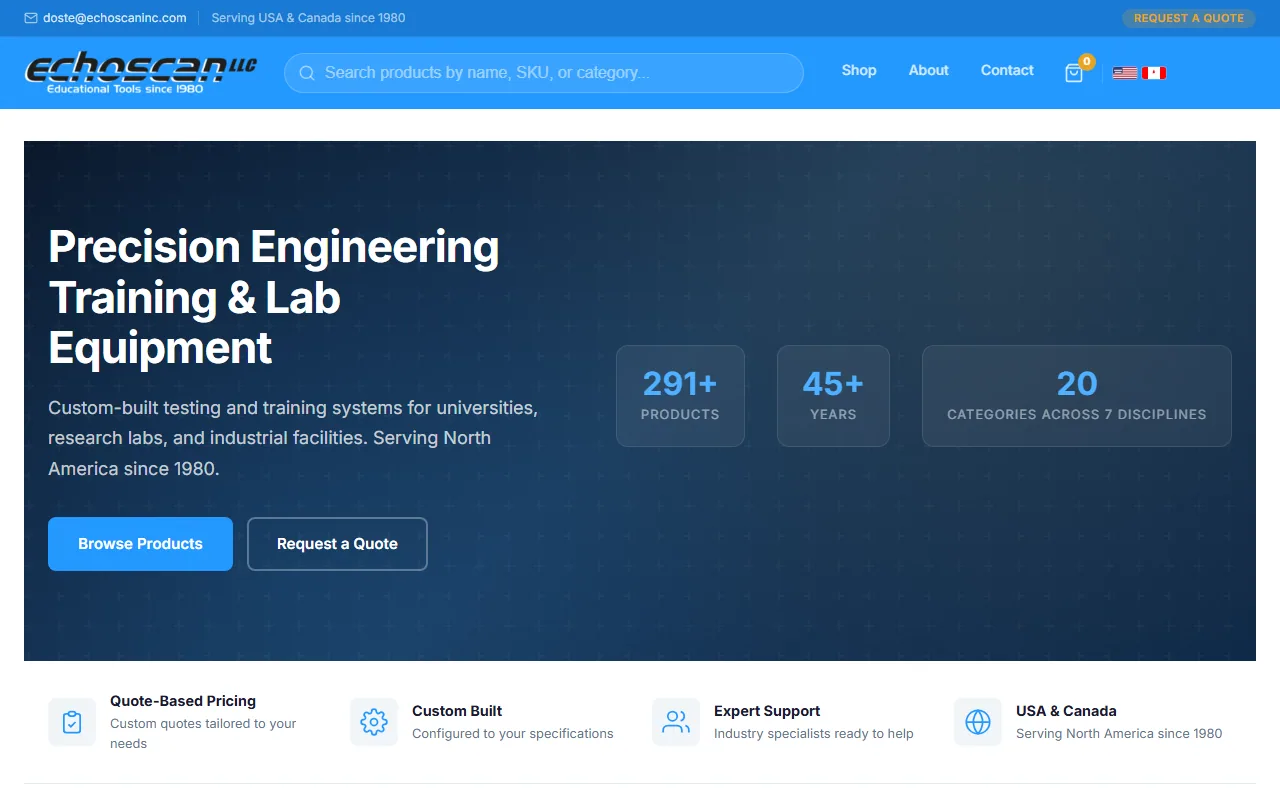
Task: Select the Canada flag icon
Action: [x=1154, y=73]
